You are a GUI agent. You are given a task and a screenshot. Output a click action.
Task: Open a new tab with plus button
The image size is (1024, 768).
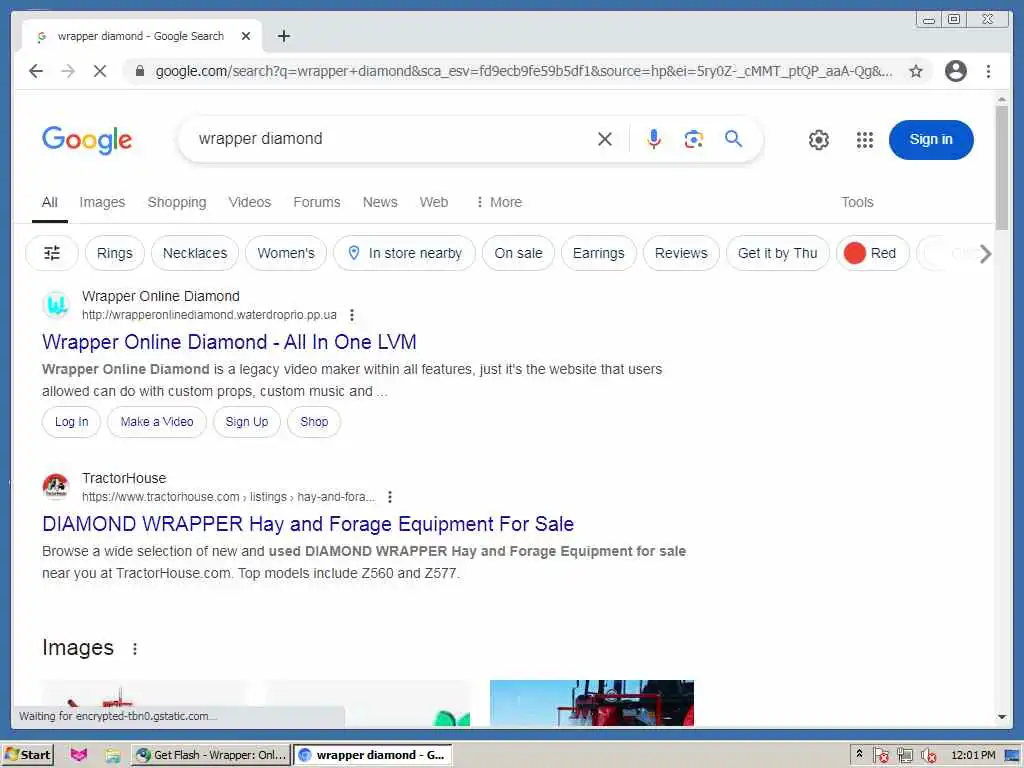pyautogui.click(x=283, y=36)
